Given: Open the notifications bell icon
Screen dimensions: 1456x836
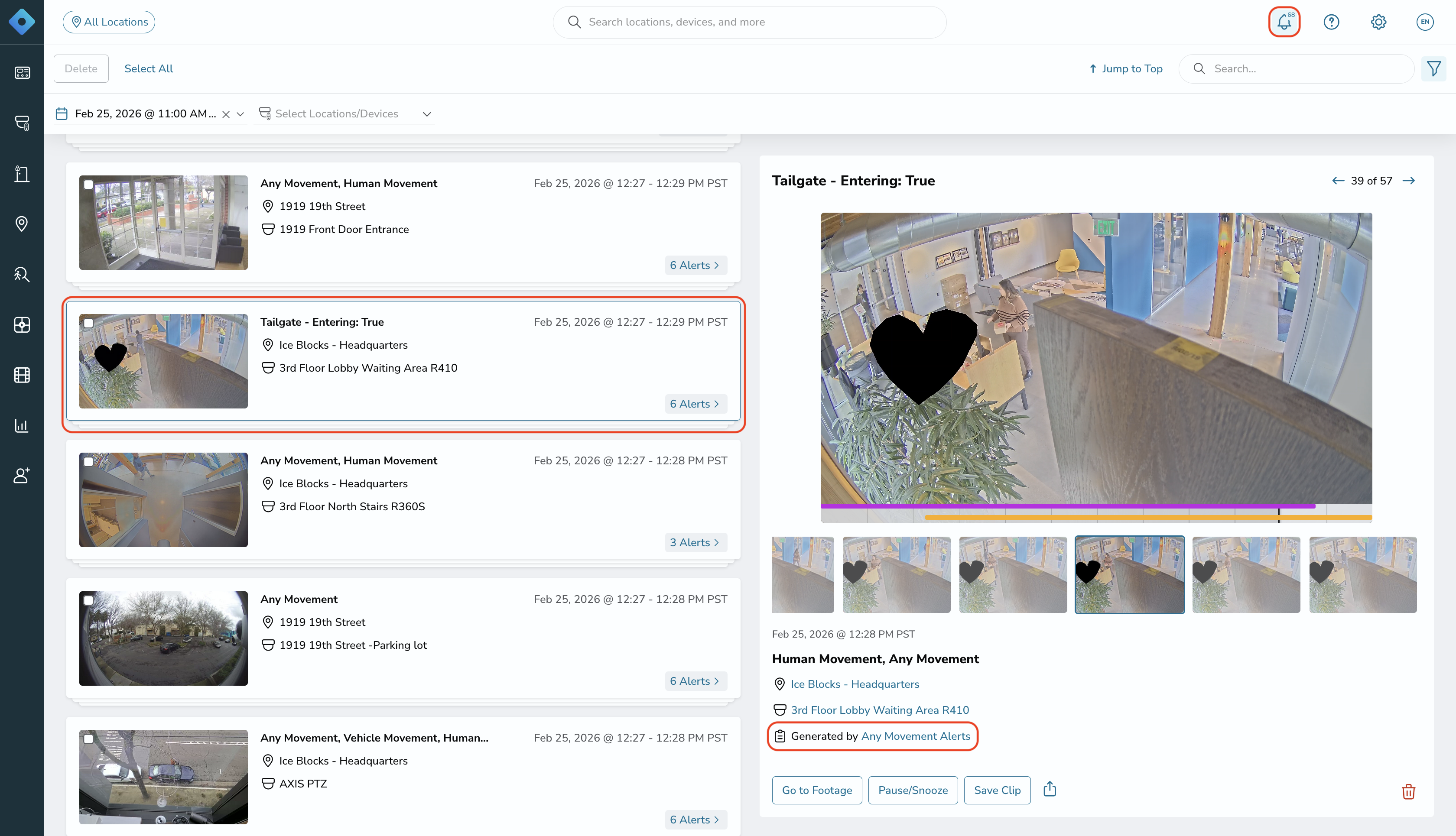Looking at the screenshot, I should [x=1284, y=22].
